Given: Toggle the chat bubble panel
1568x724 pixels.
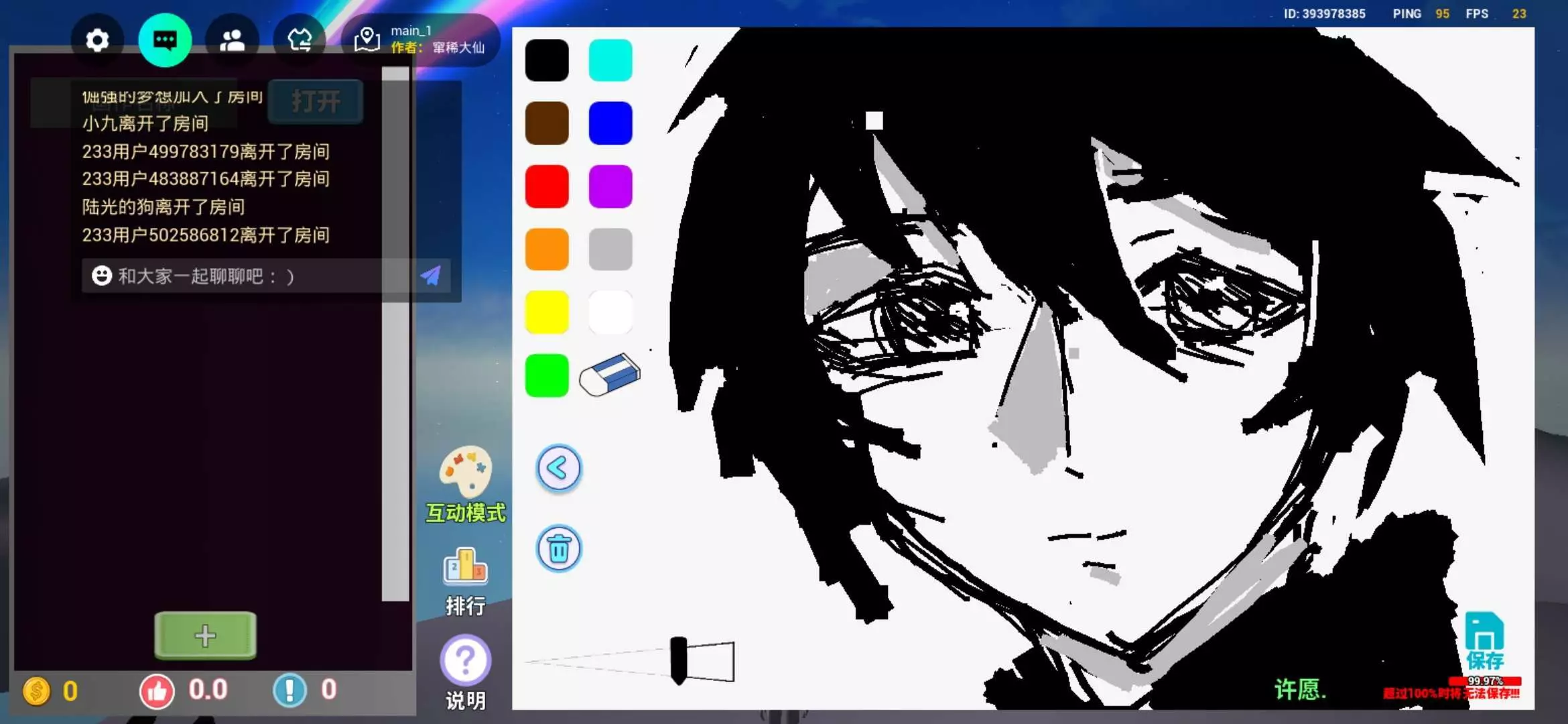Looking at the screenshot, I should coord(165,40).
